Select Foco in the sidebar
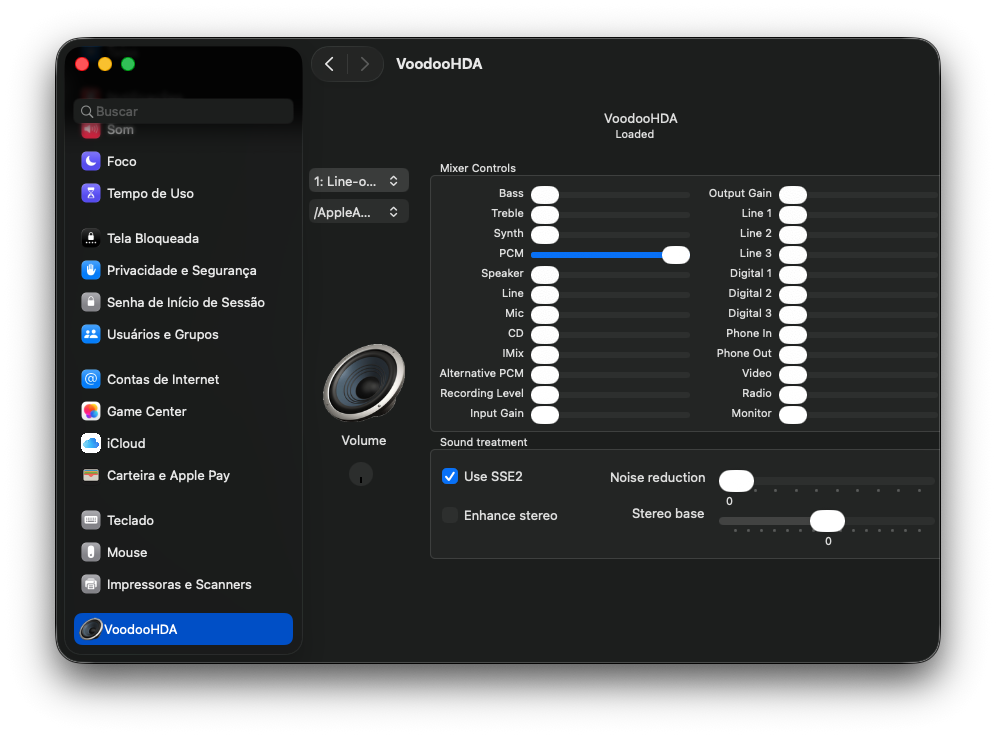 [x=184, y=161]
